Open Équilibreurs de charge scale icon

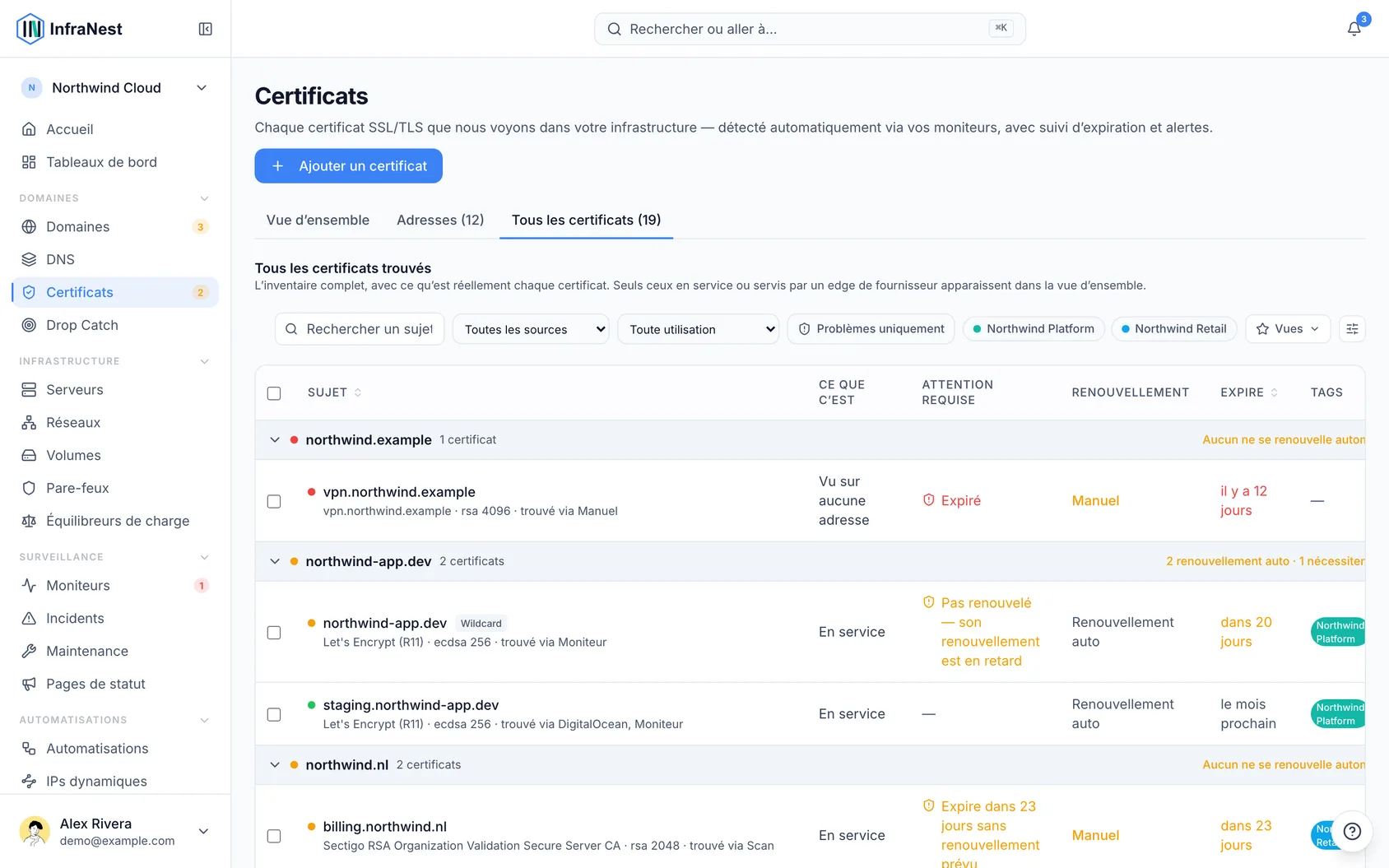29,521
